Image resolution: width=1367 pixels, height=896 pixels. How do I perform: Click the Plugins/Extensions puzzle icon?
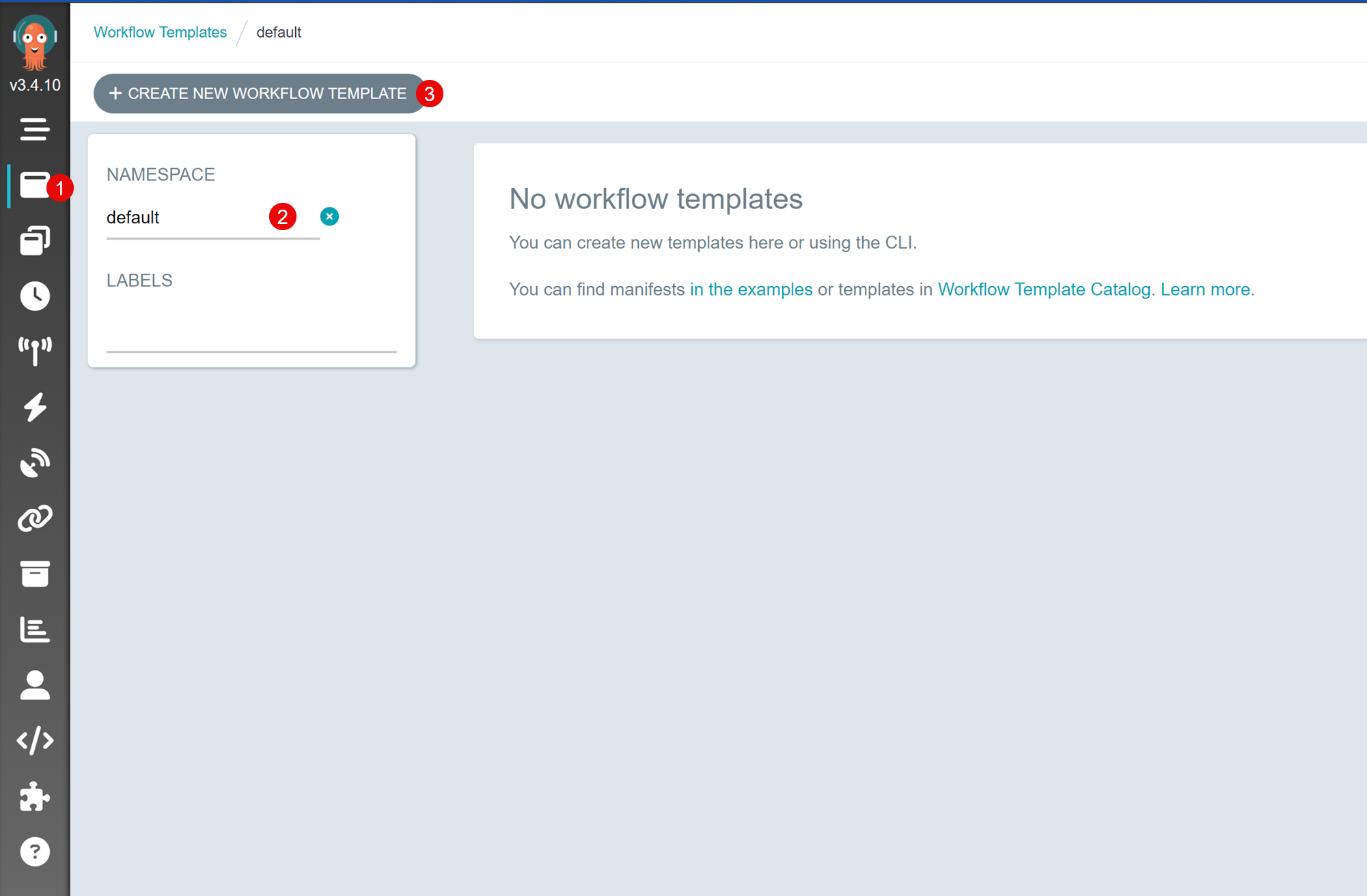(x=34, y=797)
